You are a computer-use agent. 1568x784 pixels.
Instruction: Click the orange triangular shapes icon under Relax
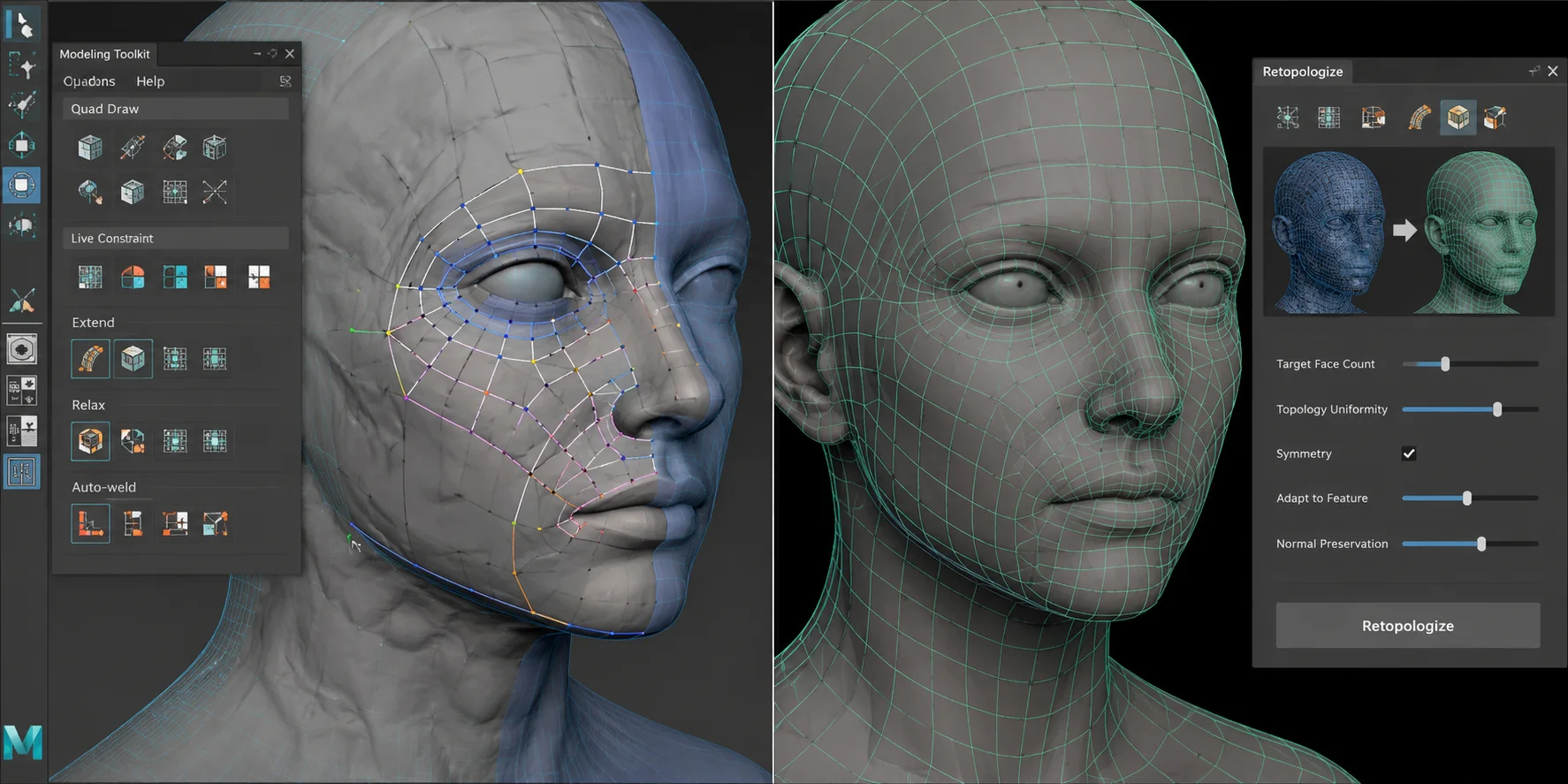click(133, 441)
